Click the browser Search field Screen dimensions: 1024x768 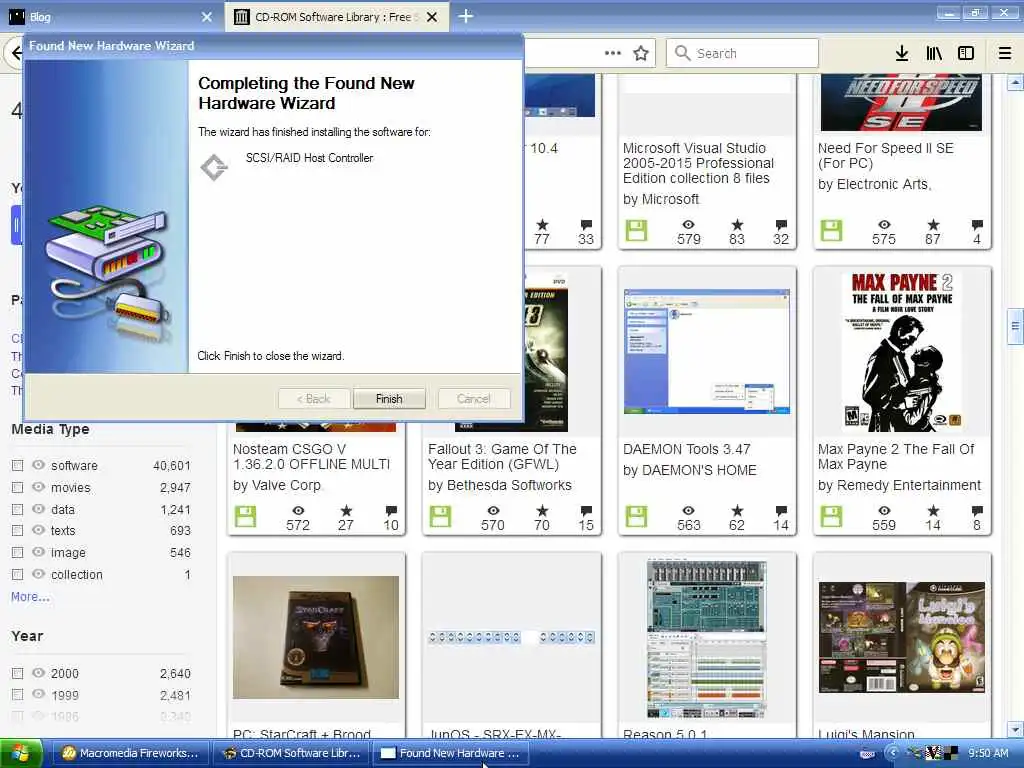[742, 53]
